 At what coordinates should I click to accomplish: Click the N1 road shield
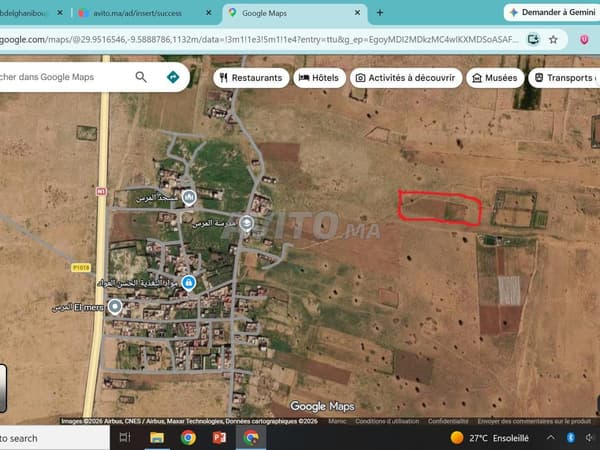(101, 191)
